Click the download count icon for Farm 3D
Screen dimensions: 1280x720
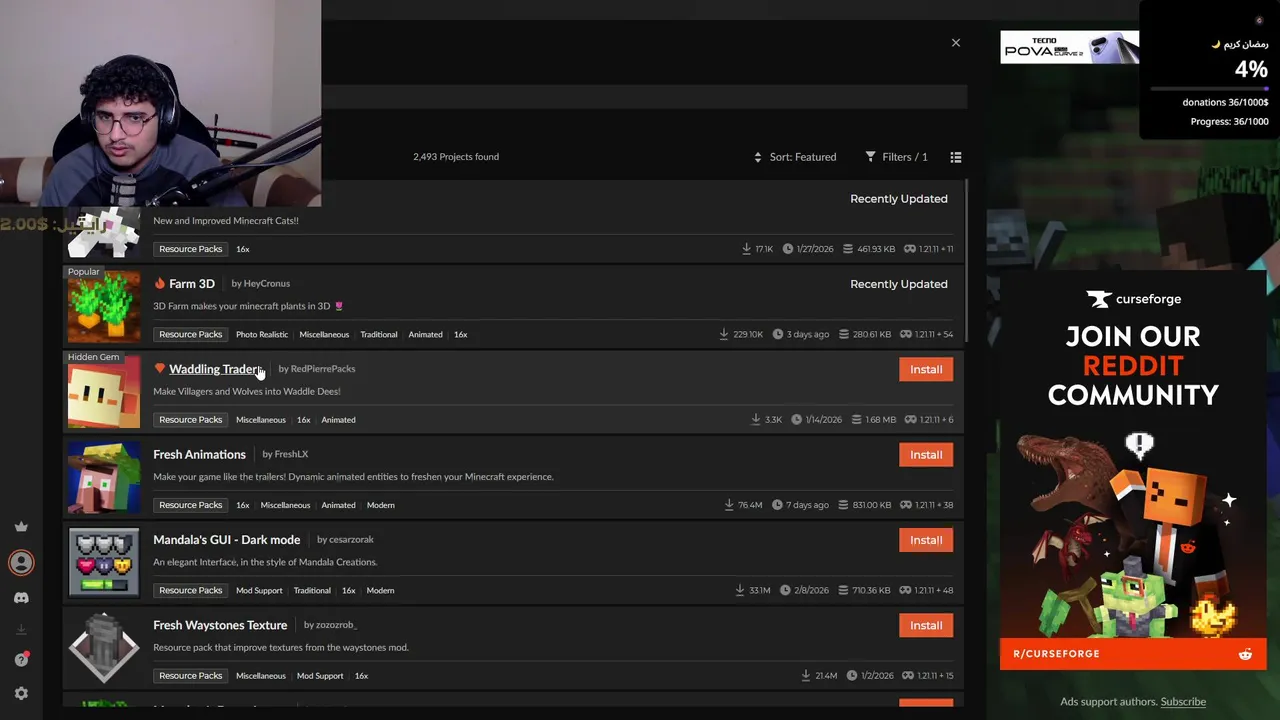724,334
